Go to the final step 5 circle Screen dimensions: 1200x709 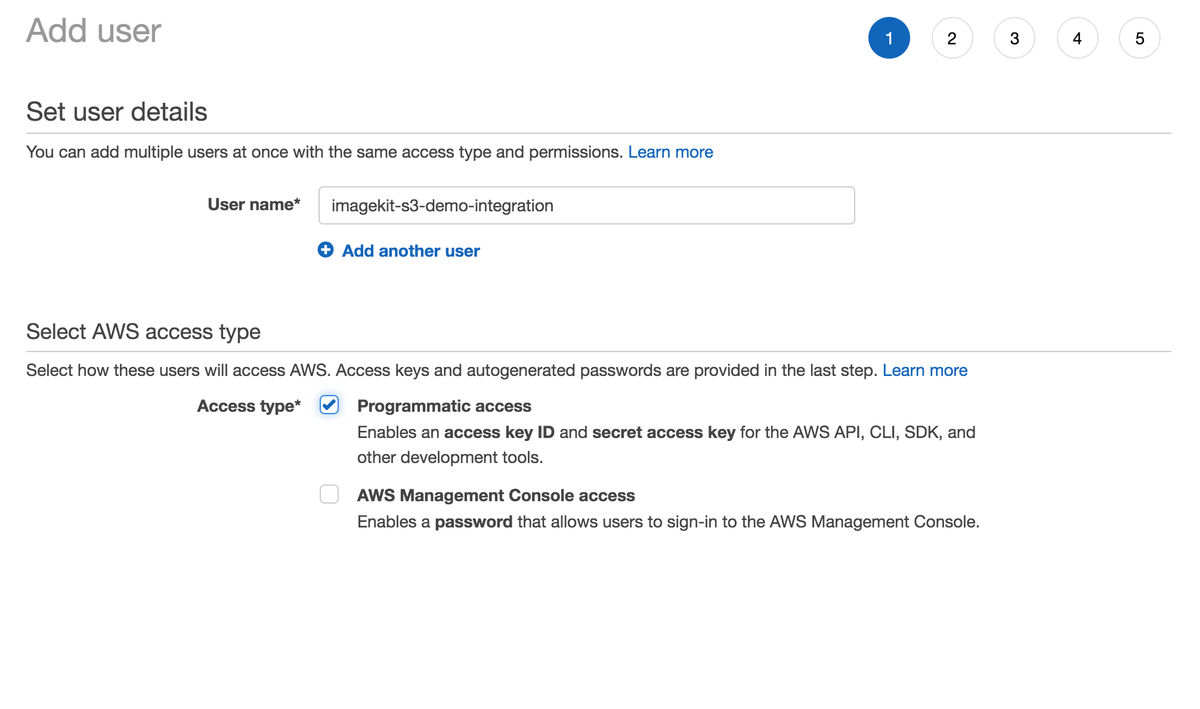pyautogui.click(x=1139, y=37)
